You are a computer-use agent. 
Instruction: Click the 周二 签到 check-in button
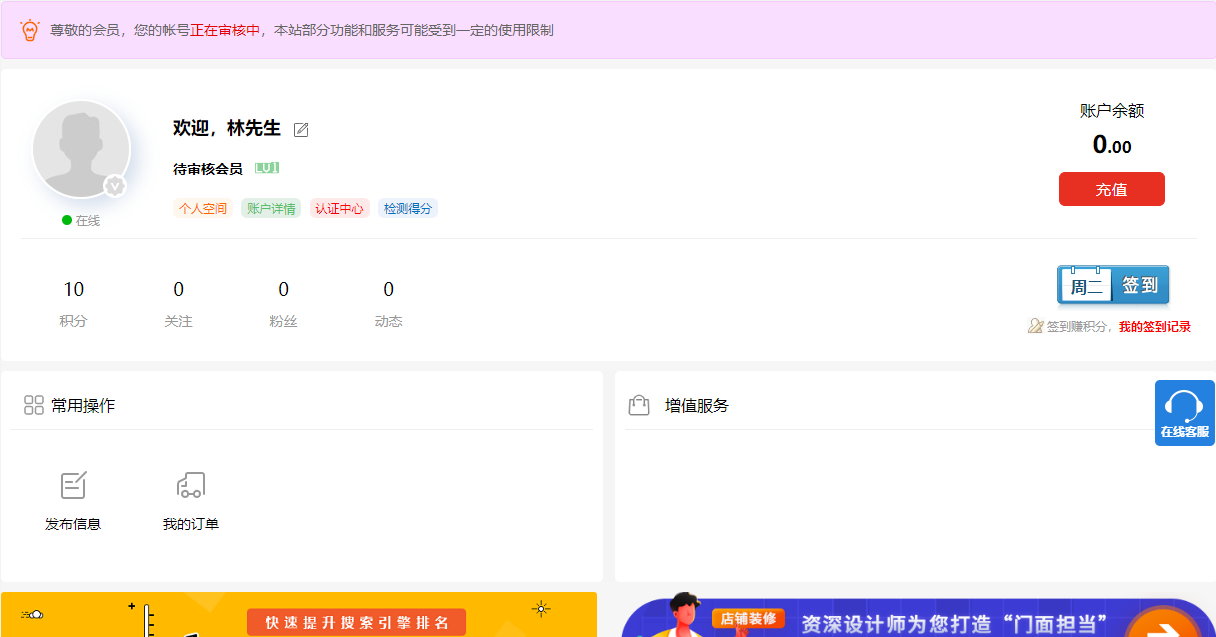click(x=1112, y=285)
